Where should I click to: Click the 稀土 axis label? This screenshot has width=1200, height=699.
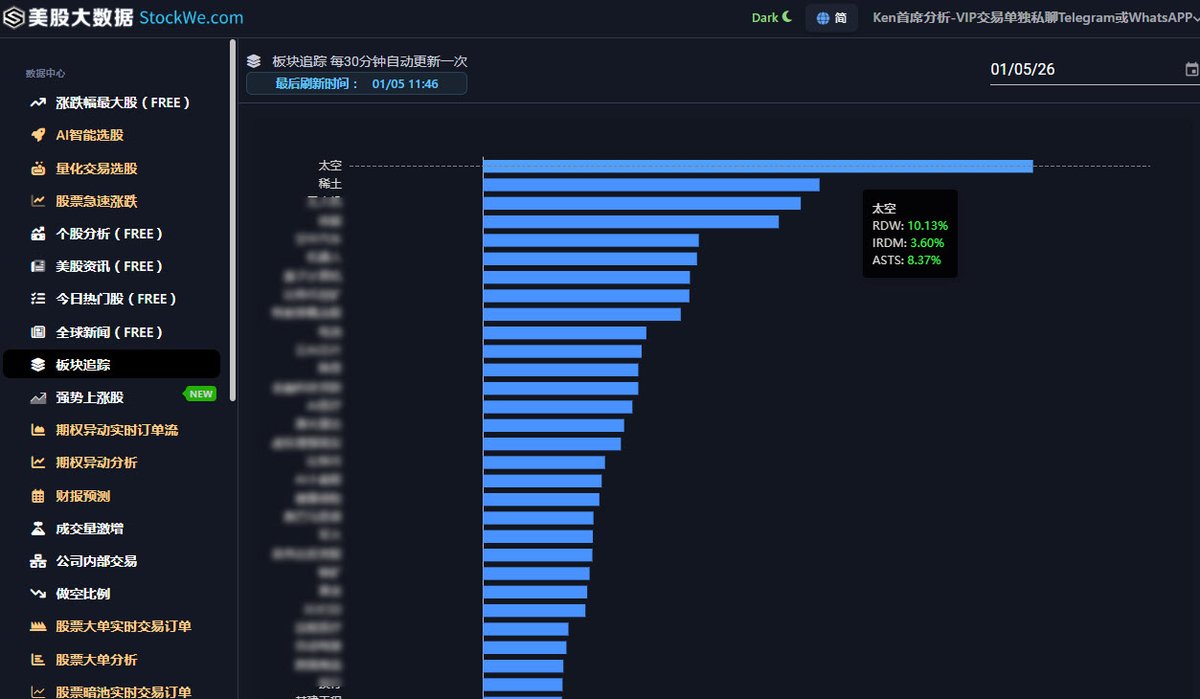pos(330,185)
